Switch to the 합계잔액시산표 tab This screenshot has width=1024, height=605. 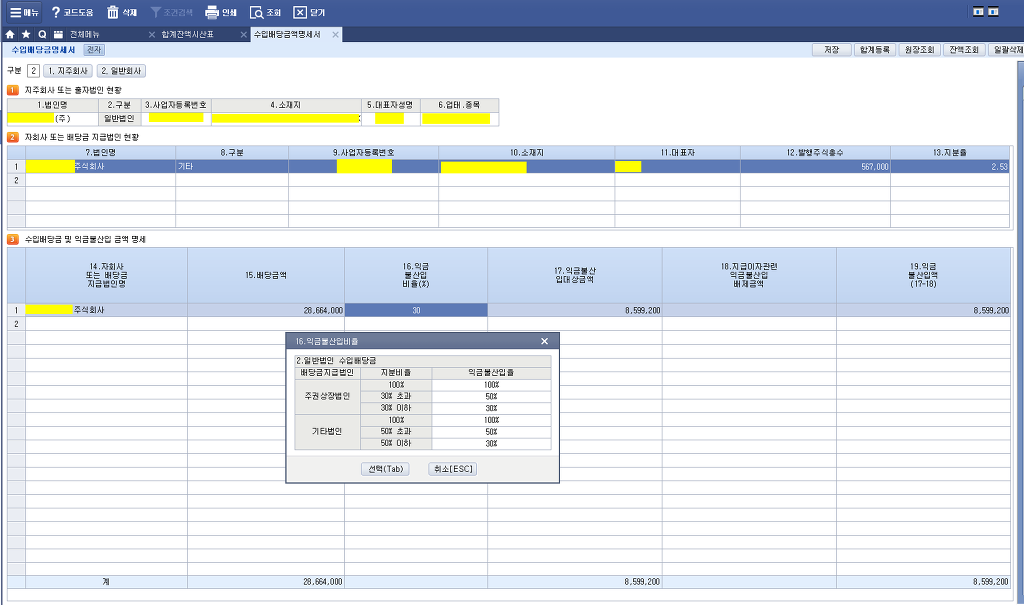point(187,35)
